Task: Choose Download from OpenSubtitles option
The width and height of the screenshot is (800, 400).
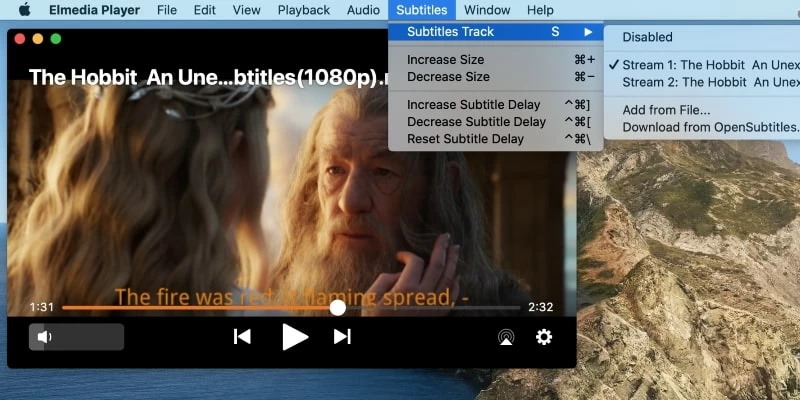Action: point(702,128)
